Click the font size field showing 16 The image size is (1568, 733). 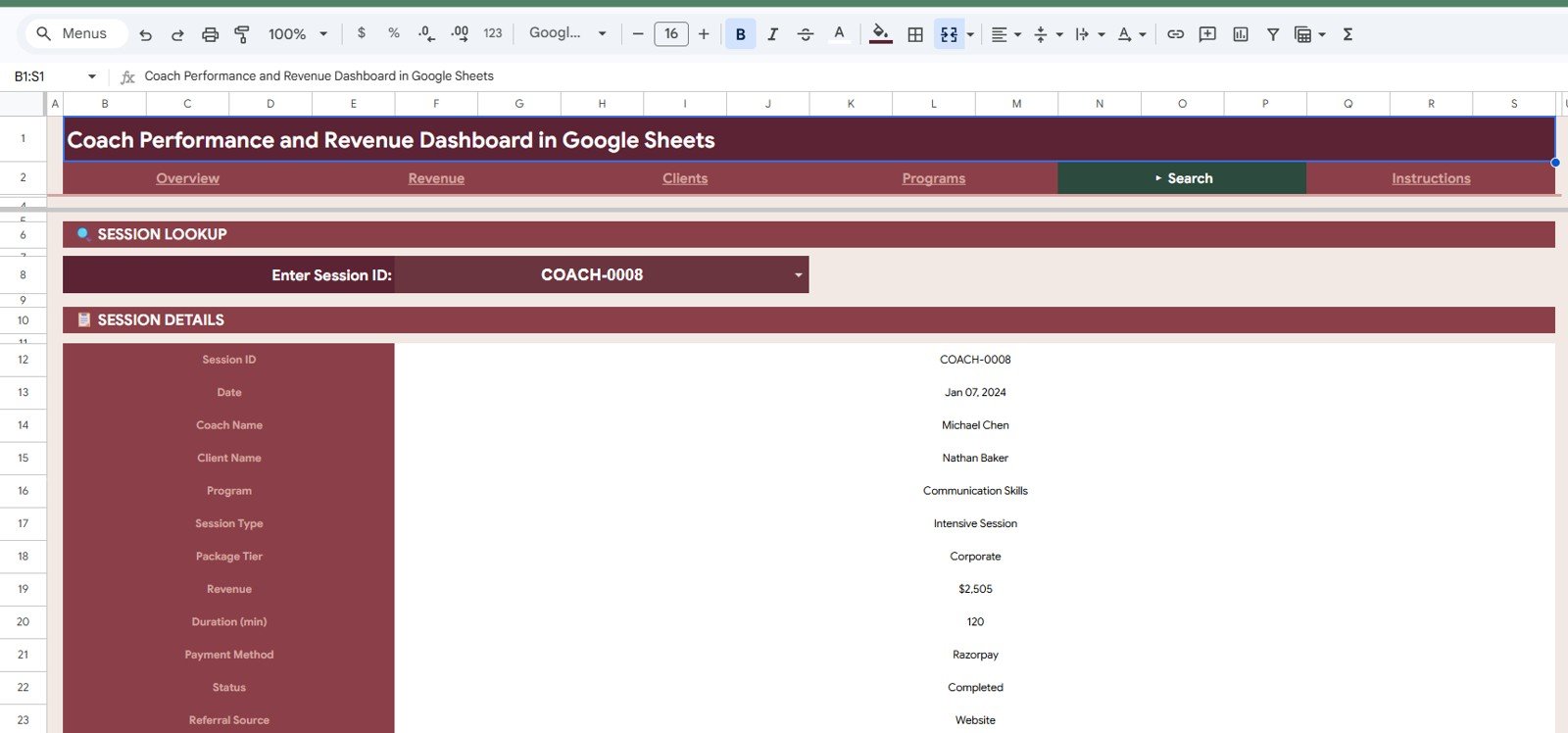click(x=671, y=34)
